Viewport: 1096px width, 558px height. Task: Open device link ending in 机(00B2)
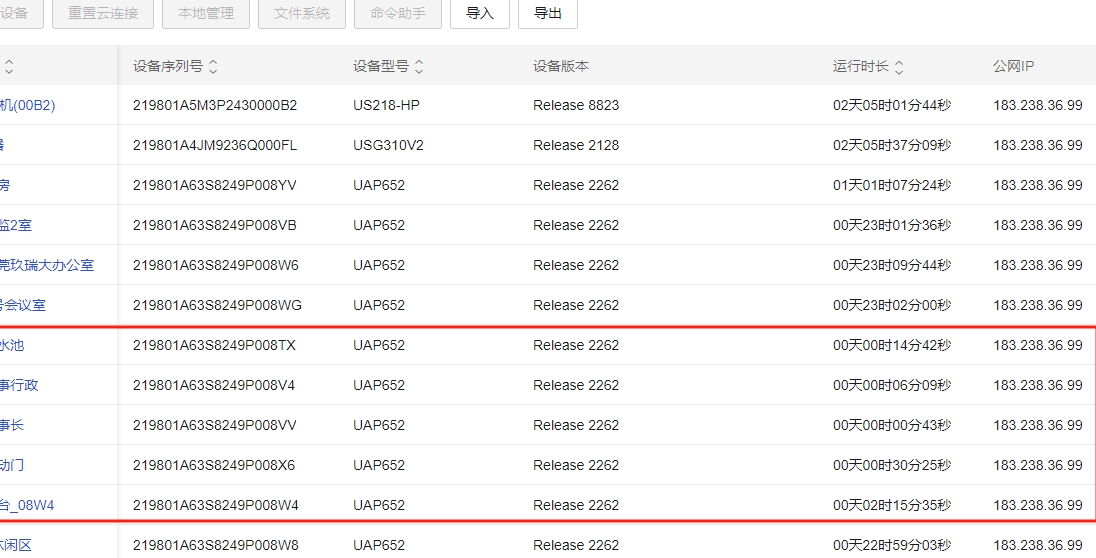(27, 105)
